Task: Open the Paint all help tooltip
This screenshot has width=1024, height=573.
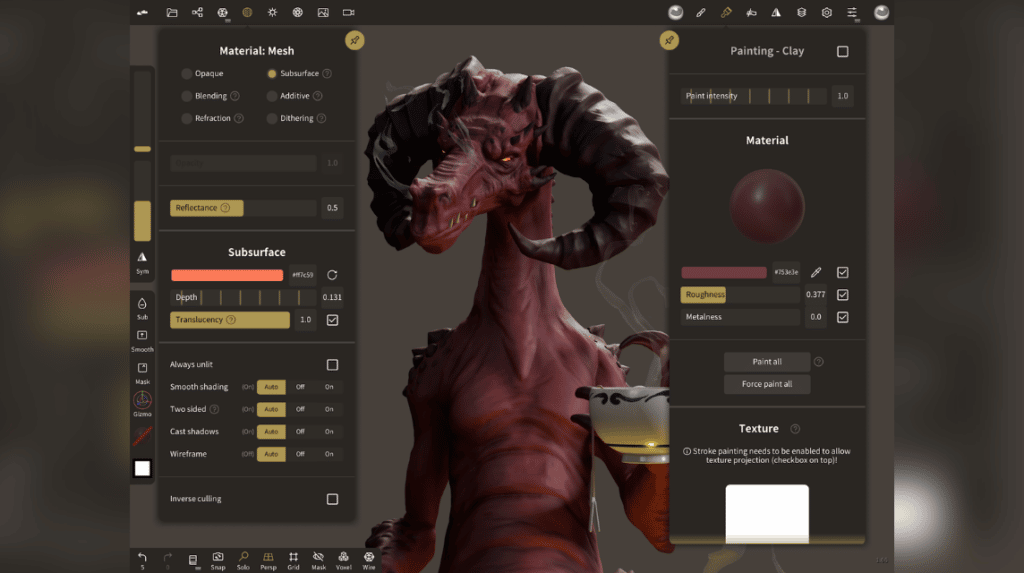Action: click(x=819, y=362)
